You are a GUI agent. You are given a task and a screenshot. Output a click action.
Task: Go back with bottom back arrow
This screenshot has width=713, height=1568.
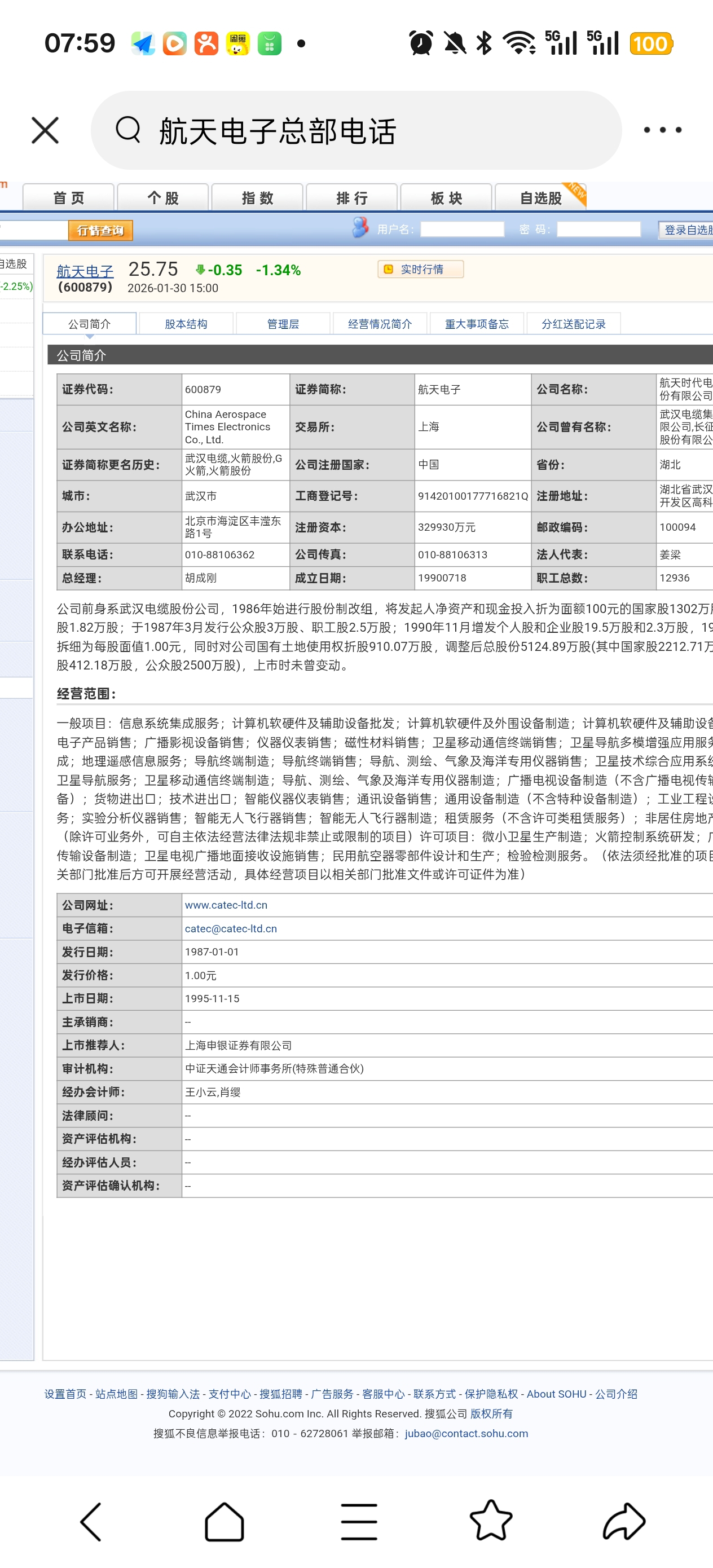[x=91, y=1521]
